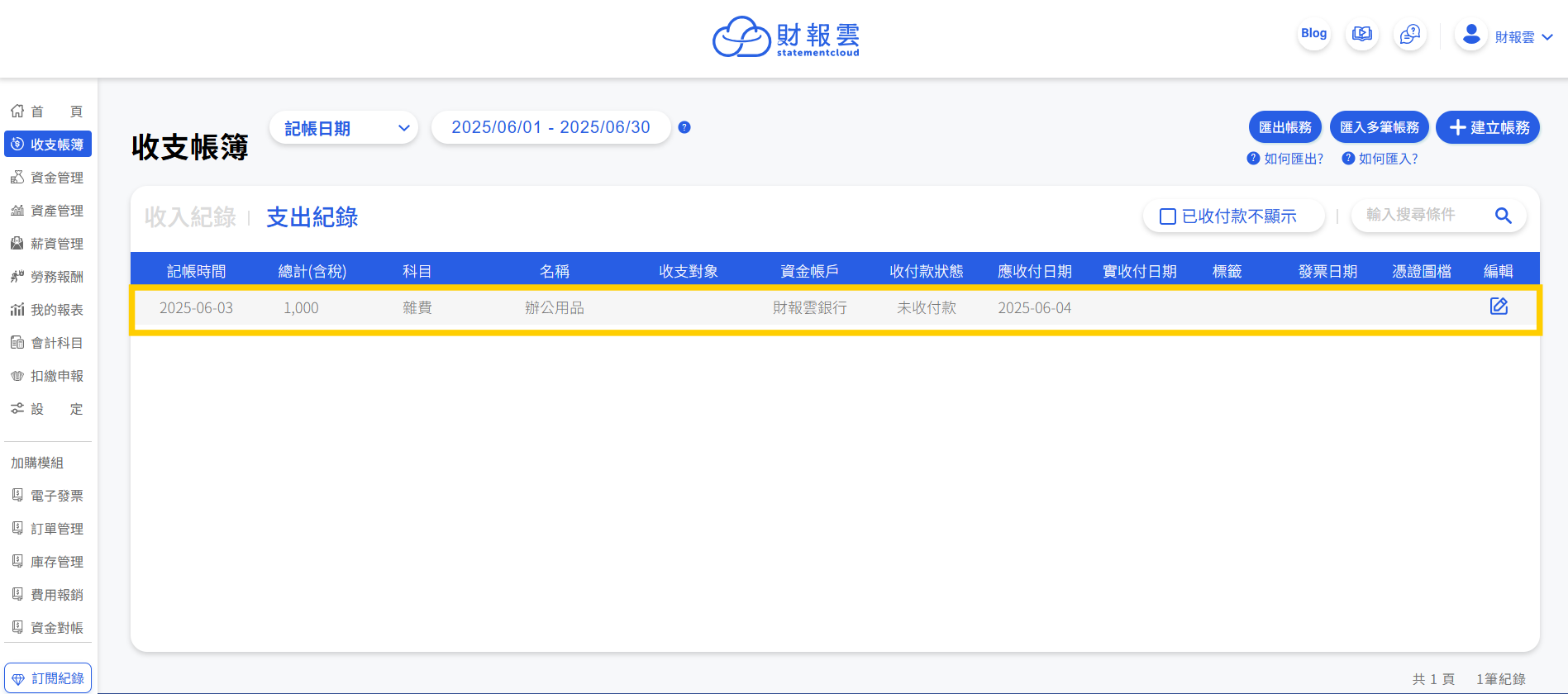This screenshot has width=1568, height=694.
Task: Open the support chat icon in the header
Action: (x=1409, y=35)
